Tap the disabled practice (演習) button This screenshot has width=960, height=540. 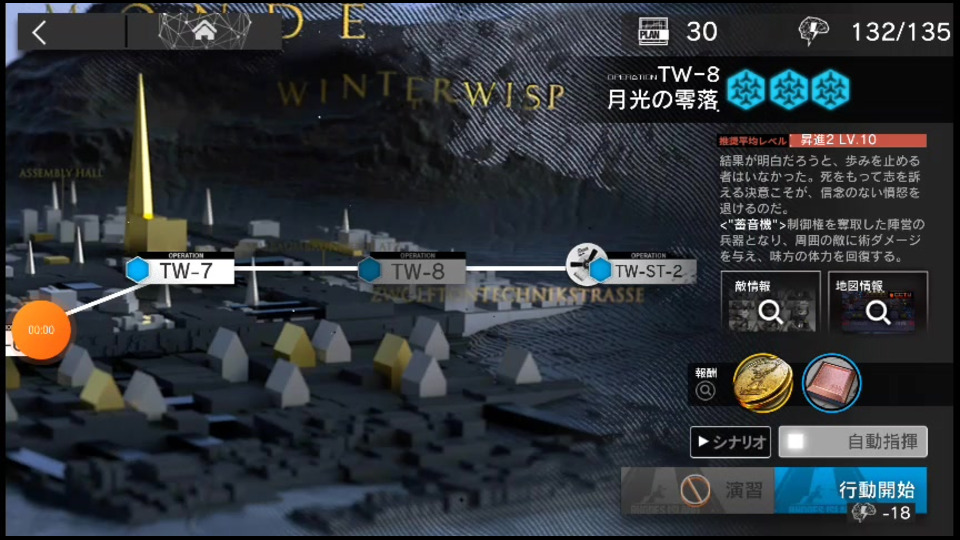pos(698,490)
